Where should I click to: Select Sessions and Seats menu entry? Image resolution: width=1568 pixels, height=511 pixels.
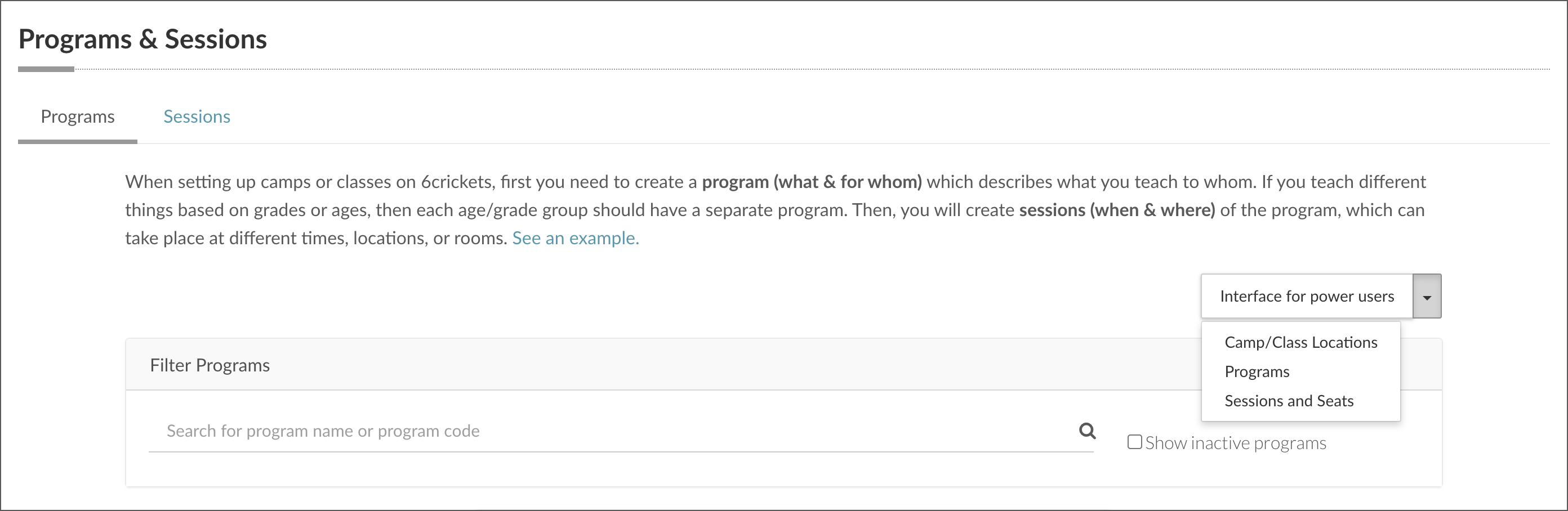(x=1289, y=401)
